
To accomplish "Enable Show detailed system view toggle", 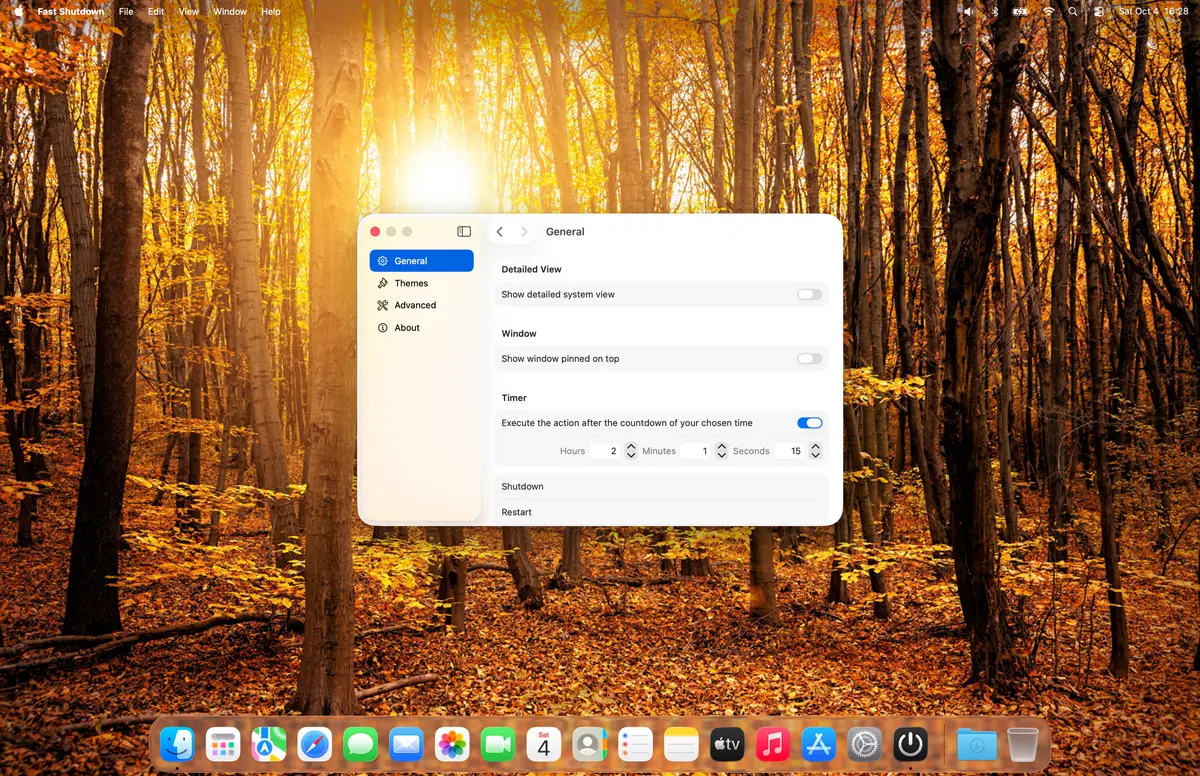I will [x=809, y=295].
